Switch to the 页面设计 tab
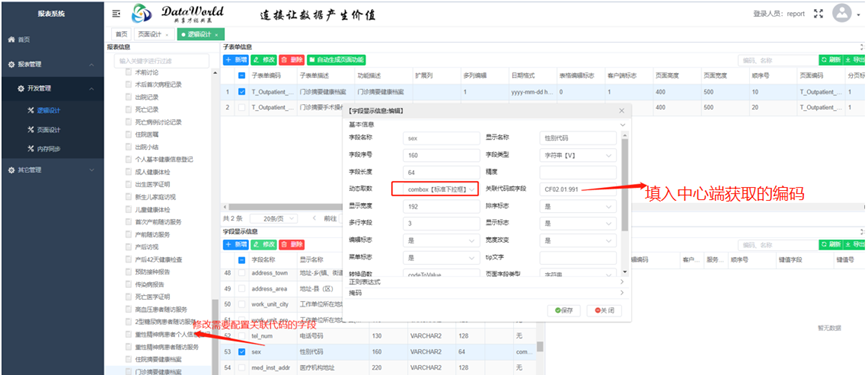This screenshot has width=868, height=375. (x=154, y=34)
